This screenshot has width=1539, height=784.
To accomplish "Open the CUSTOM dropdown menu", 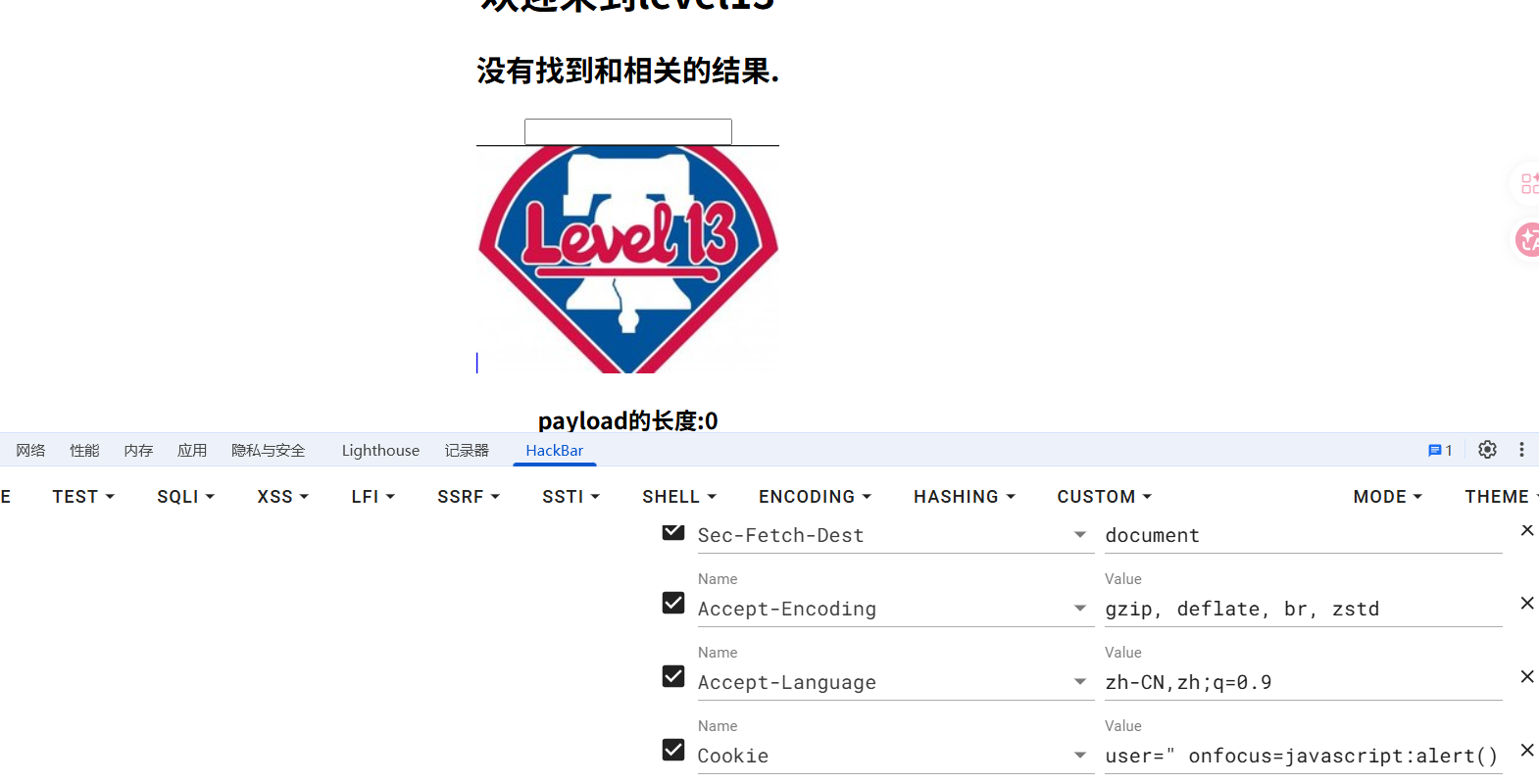I will 1104,497.
